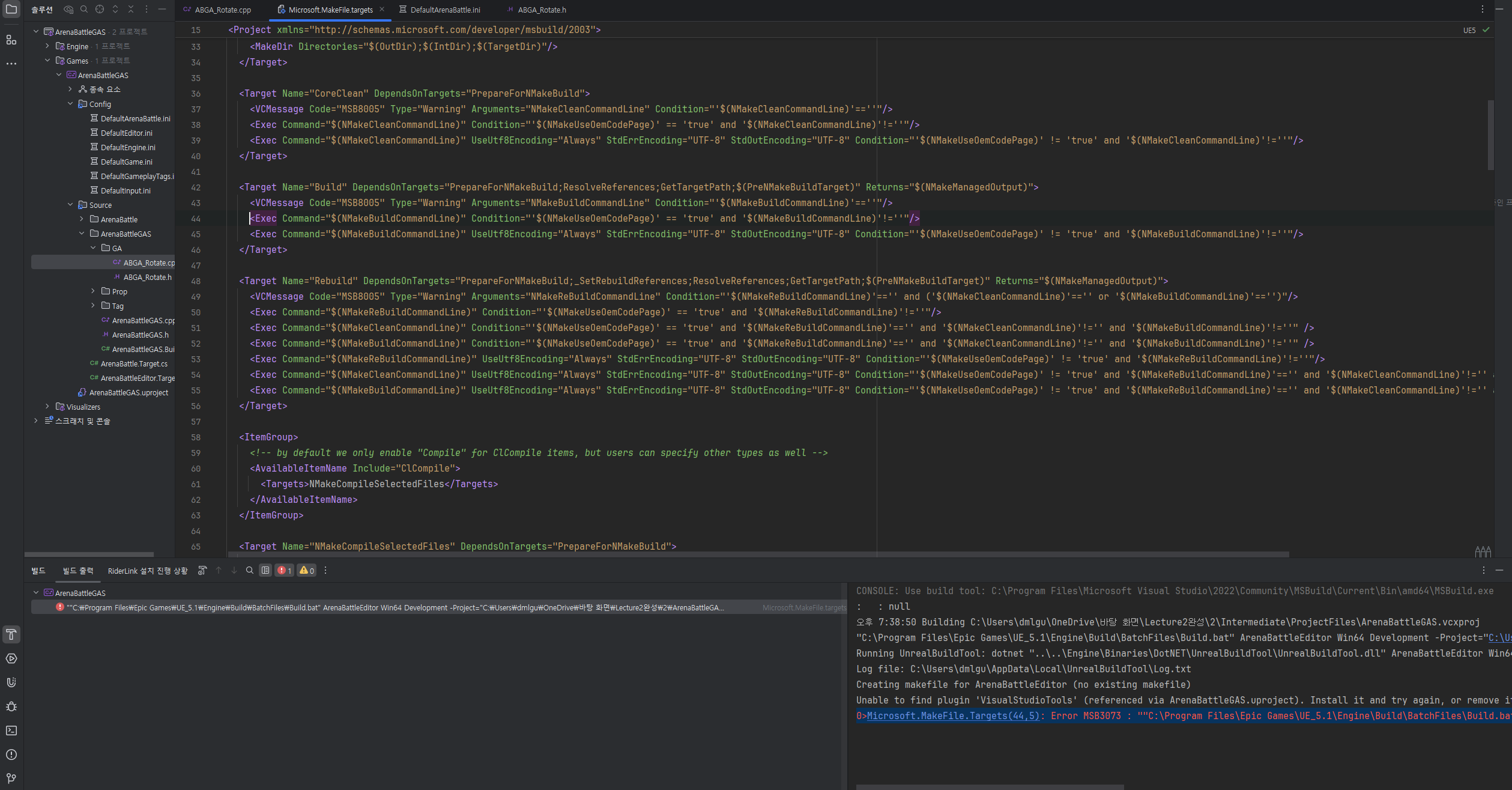Viewport: 1512px width, 790px height.
Task: Open the Terminal tool window
Action: click(x=11, y=731)
